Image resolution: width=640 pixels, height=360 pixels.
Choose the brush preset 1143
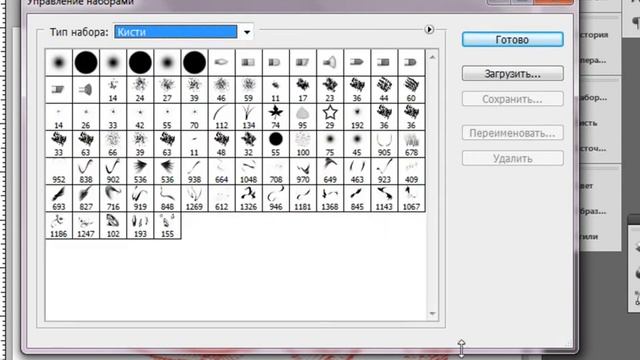click(384, 198)
